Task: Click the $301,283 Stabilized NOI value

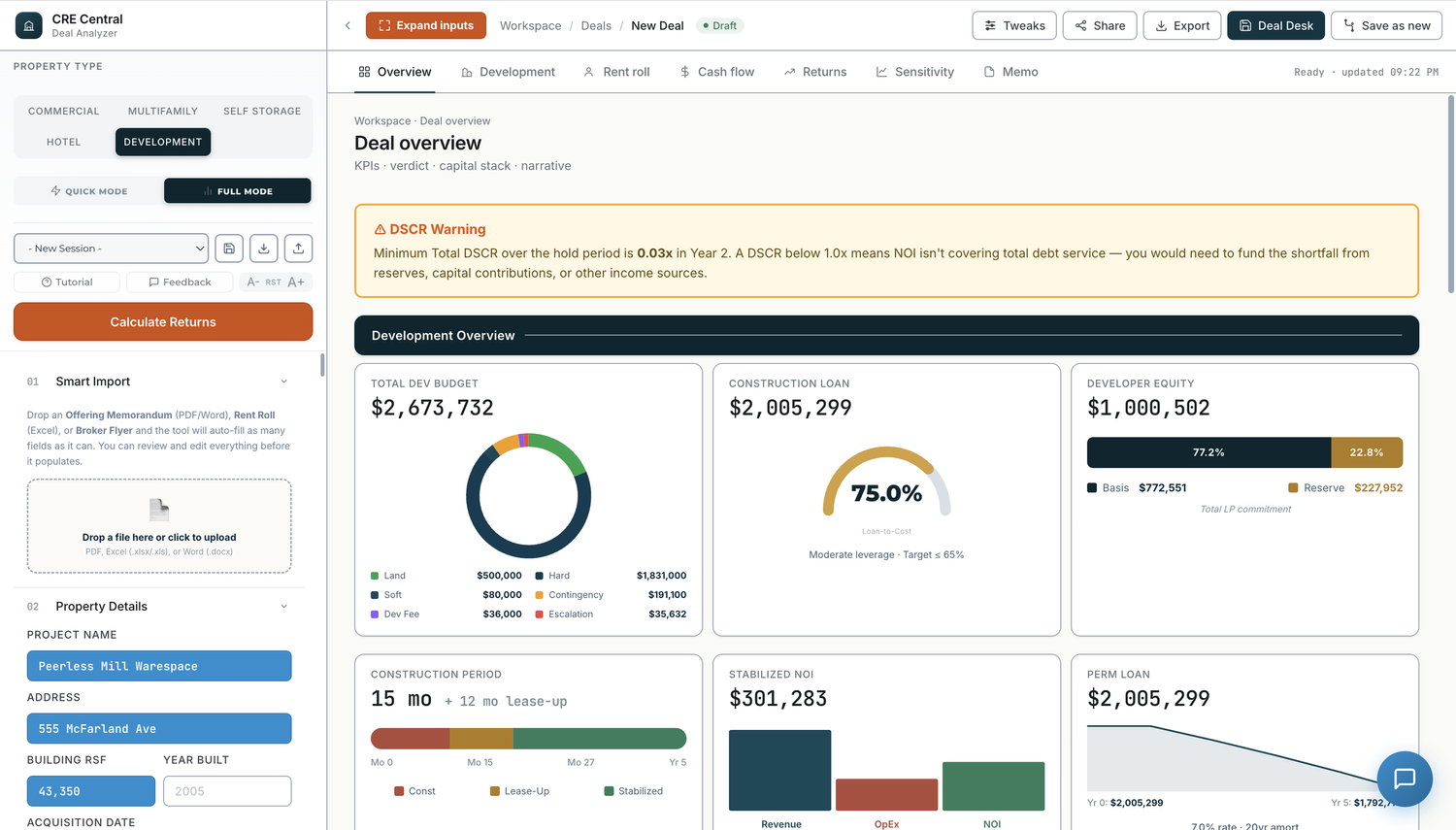Action: [x=778, y=699]
